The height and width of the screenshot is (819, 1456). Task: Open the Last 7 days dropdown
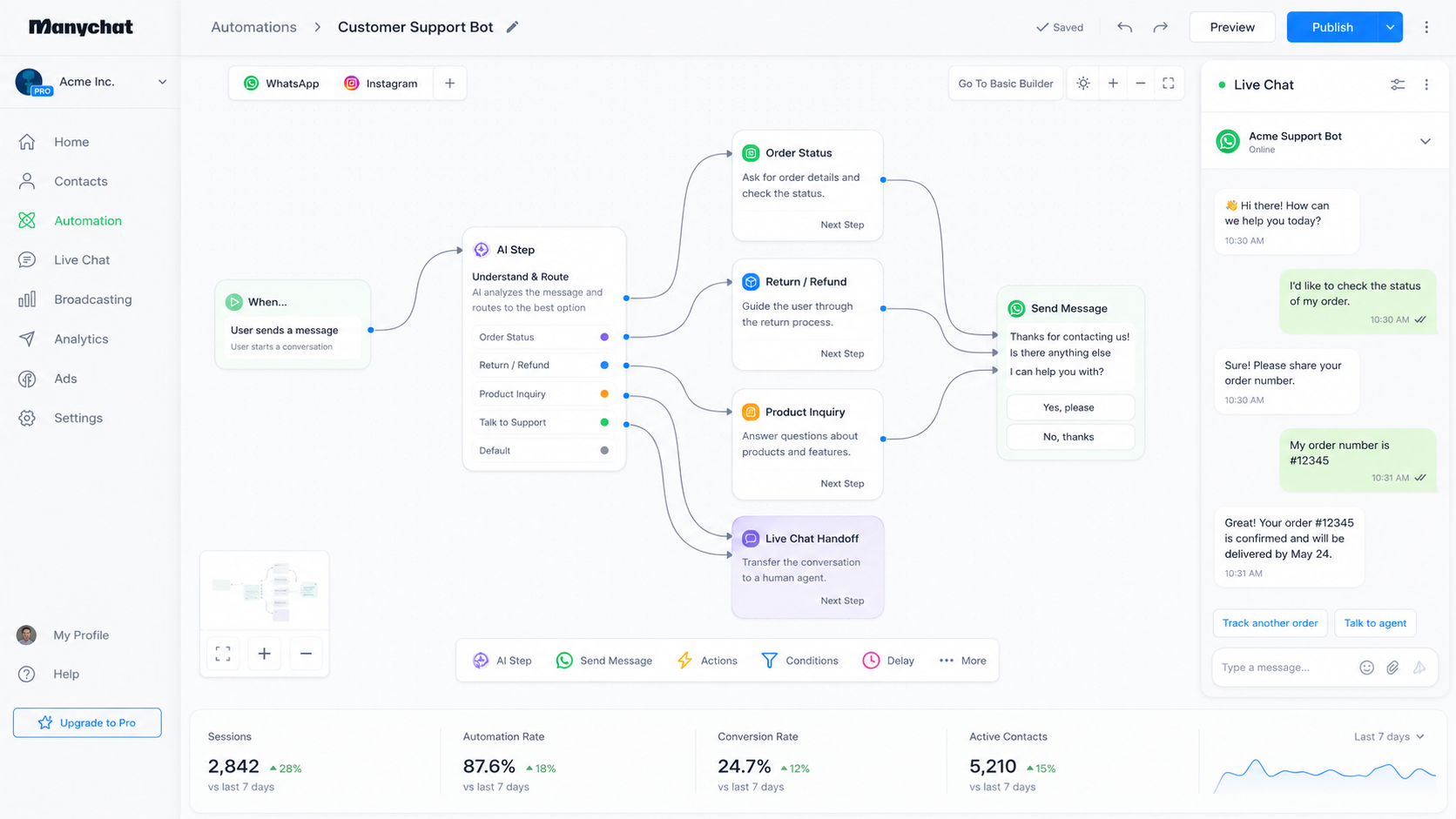[x=1389, y=736]
